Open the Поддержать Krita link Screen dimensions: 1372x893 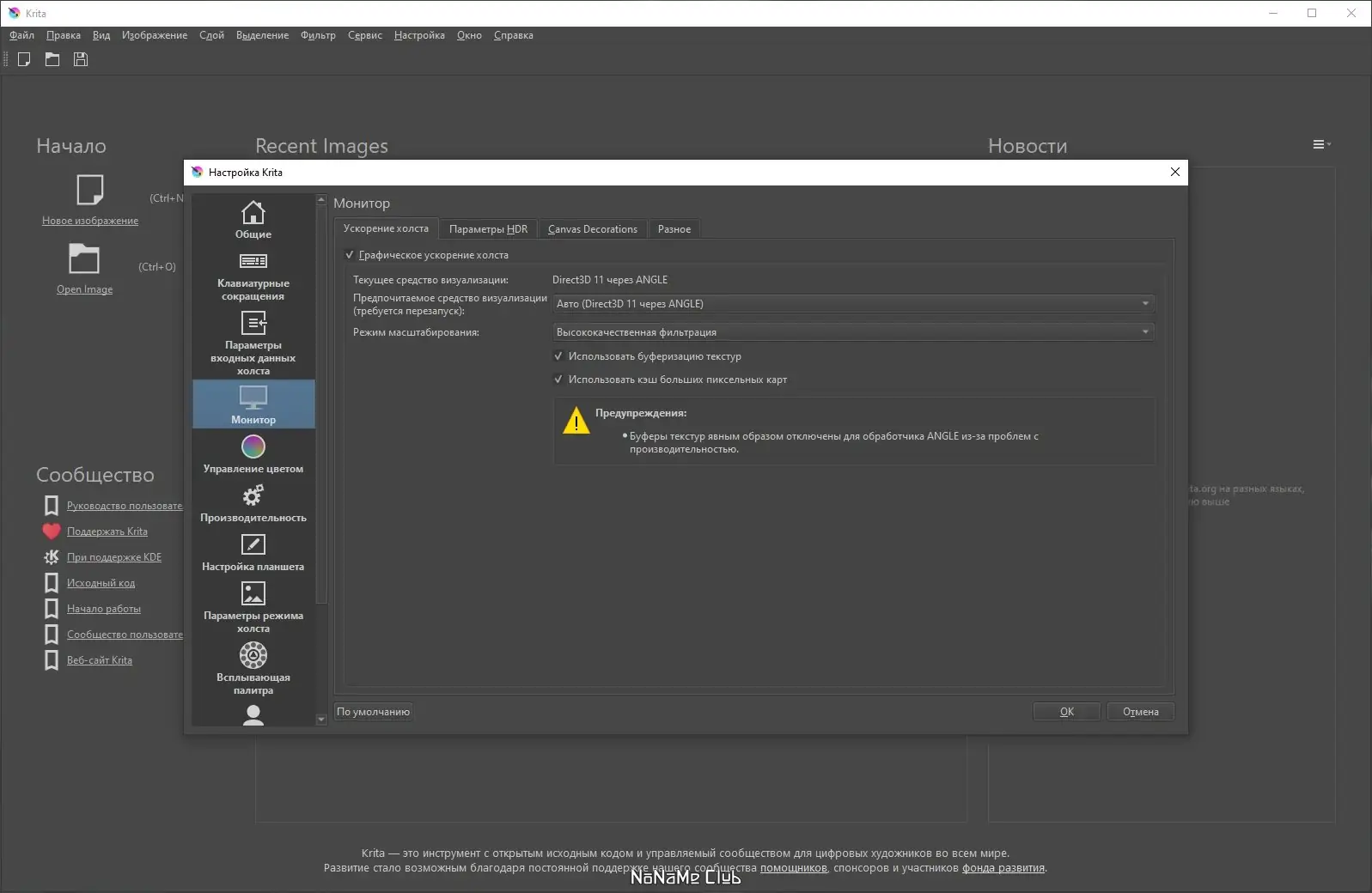tap(107, 532)
